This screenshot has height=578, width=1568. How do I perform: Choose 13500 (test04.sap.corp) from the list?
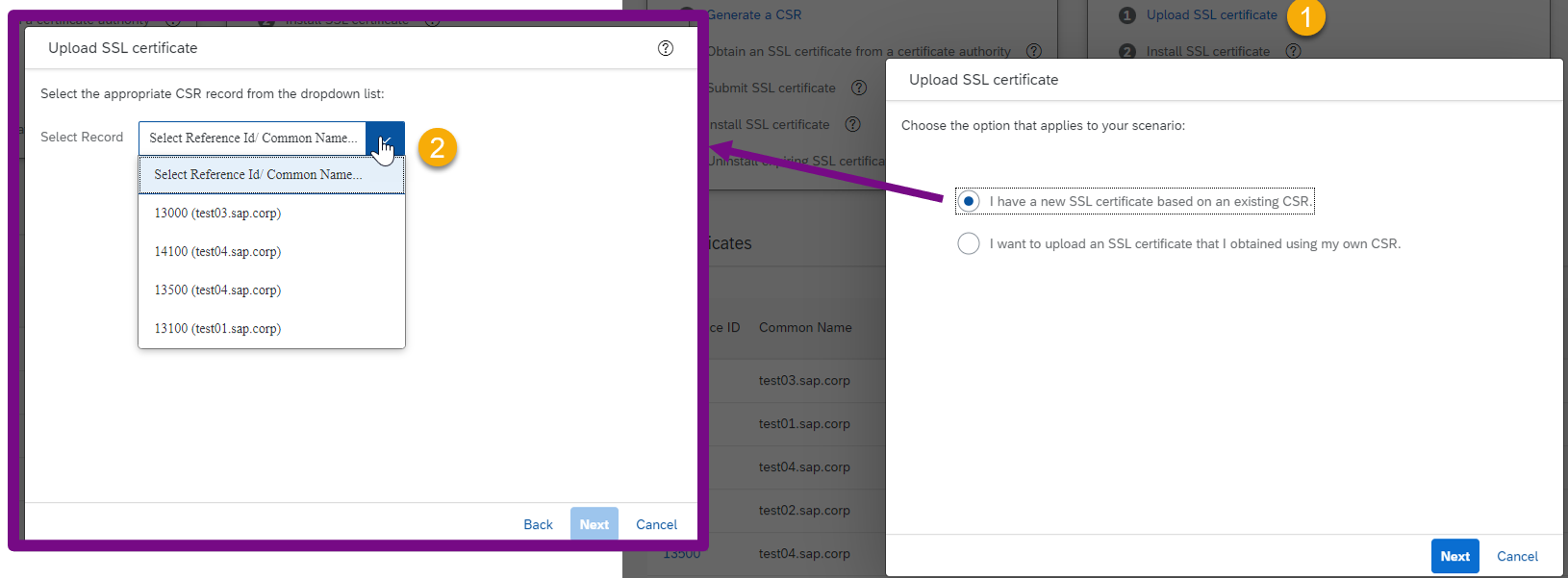(272, 290)
